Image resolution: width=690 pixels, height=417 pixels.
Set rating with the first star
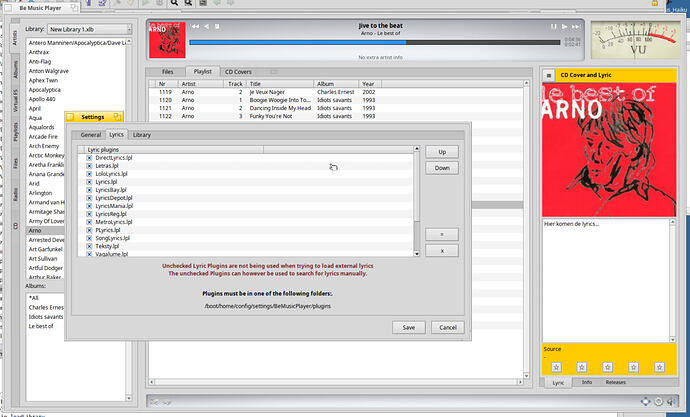point(556,367)
